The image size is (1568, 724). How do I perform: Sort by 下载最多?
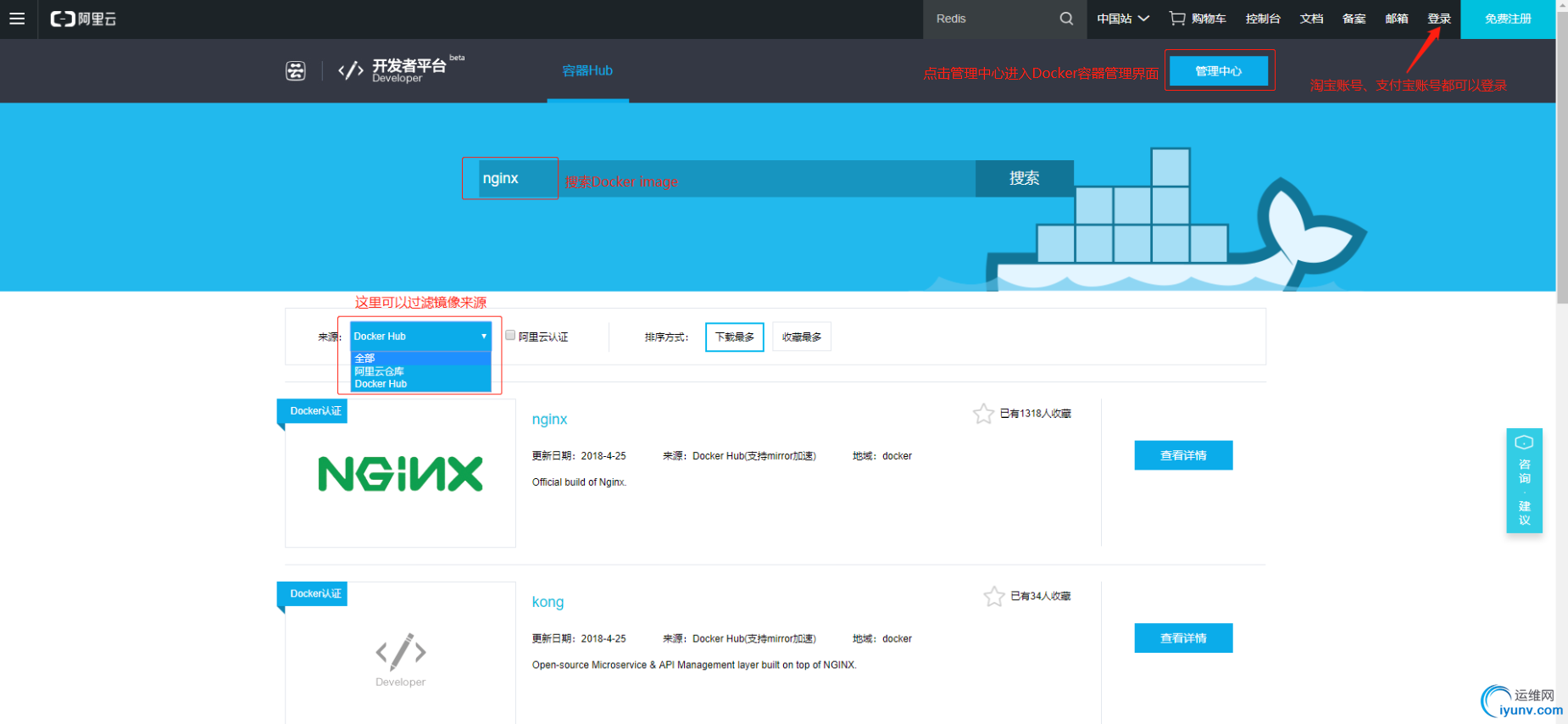(x=734, y=337)
